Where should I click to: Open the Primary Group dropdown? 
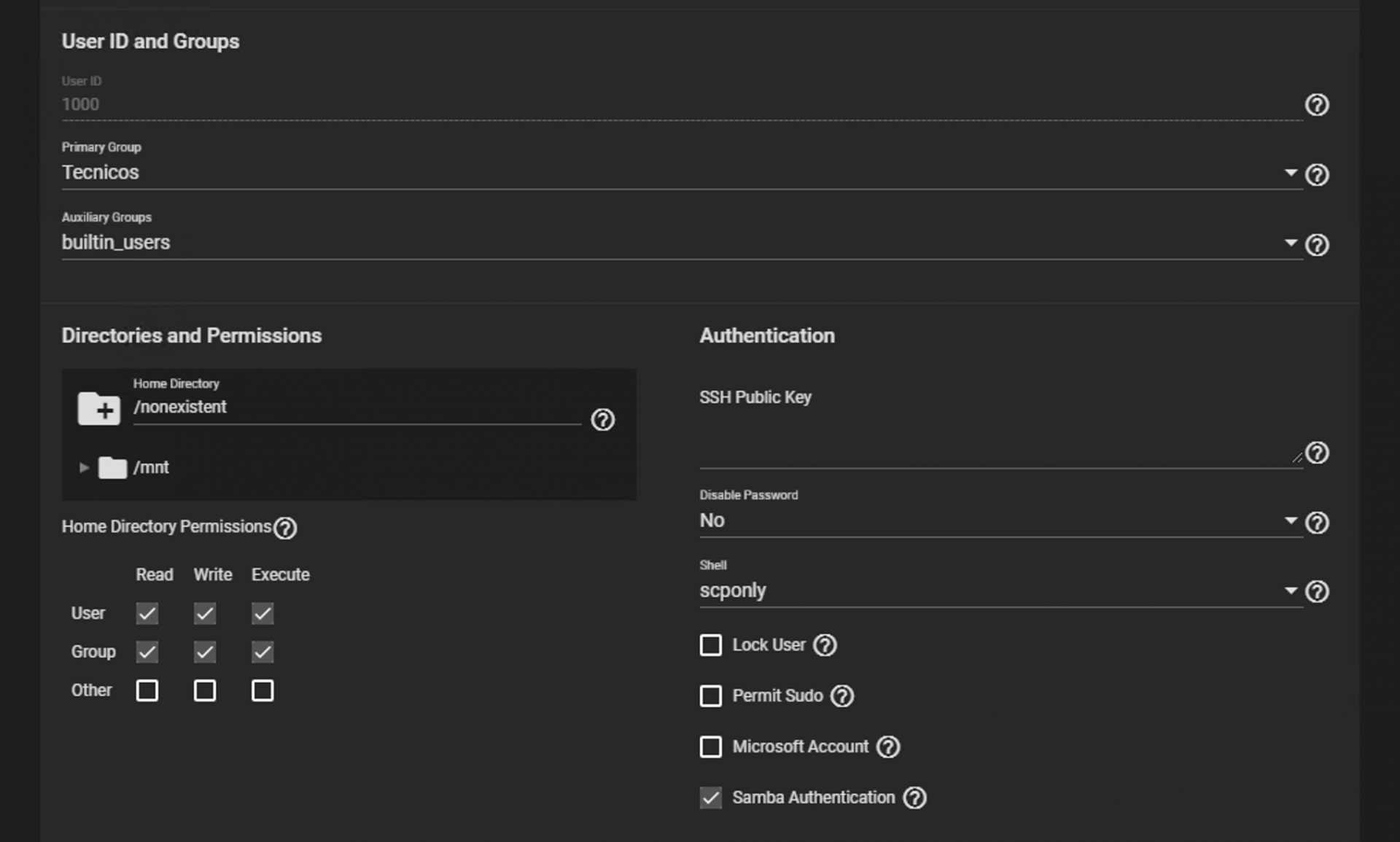[x=682, y=173]
